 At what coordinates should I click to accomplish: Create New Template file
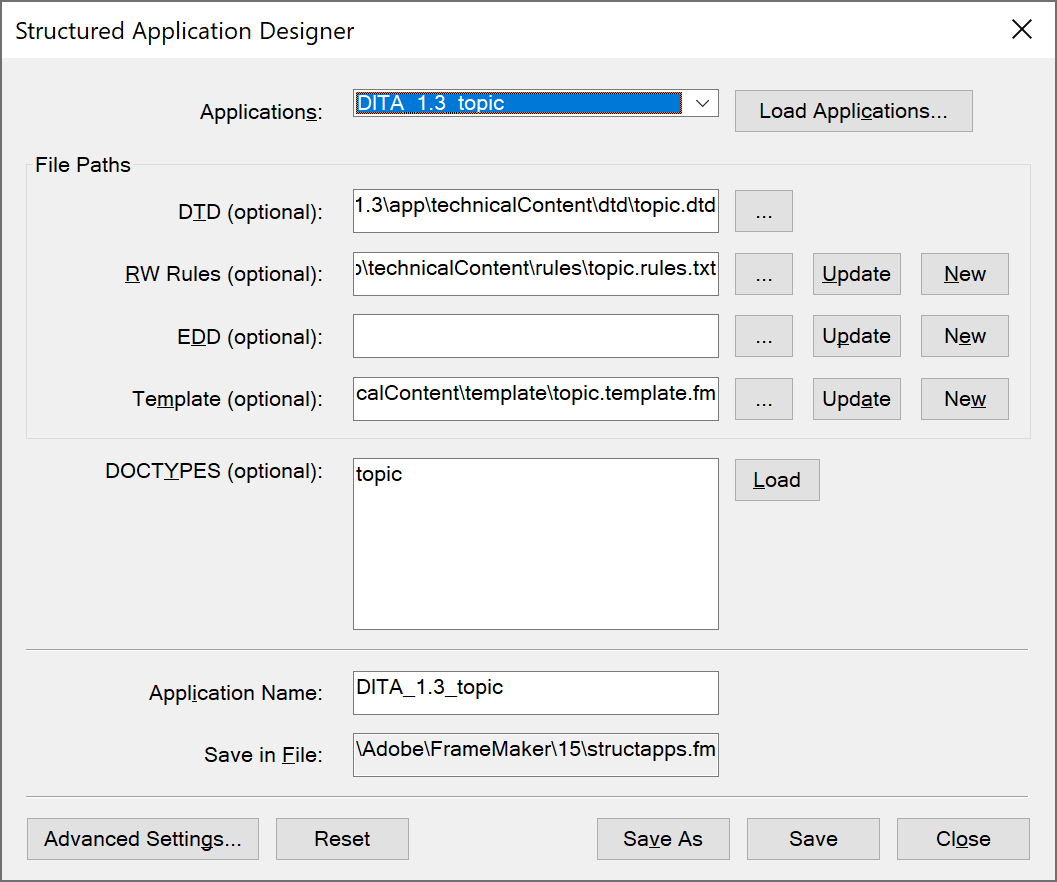click(965, 399)
